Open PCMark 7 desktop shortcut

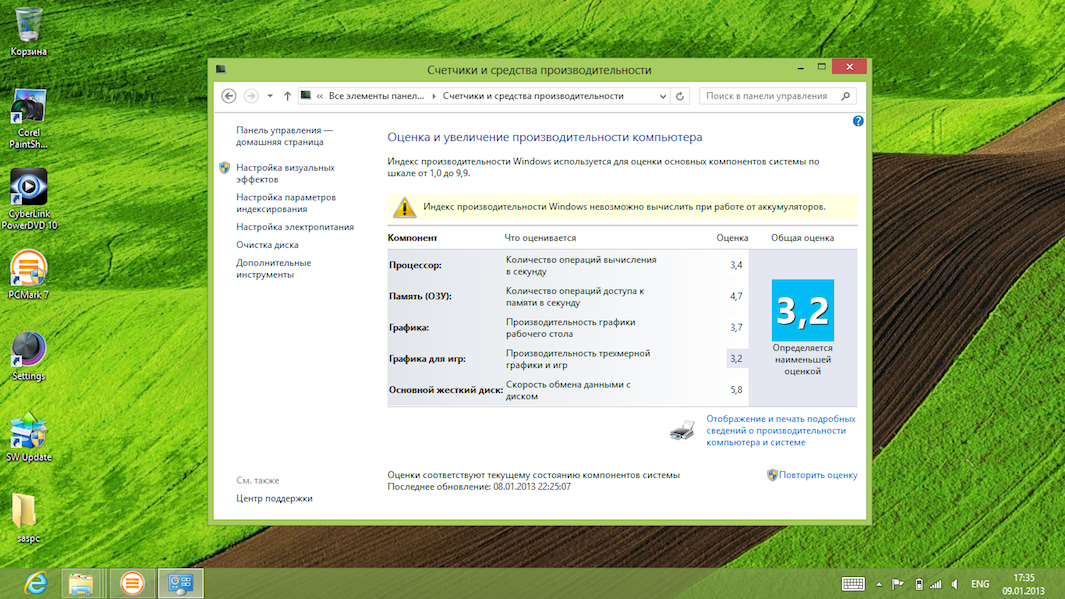click(28, 274)
